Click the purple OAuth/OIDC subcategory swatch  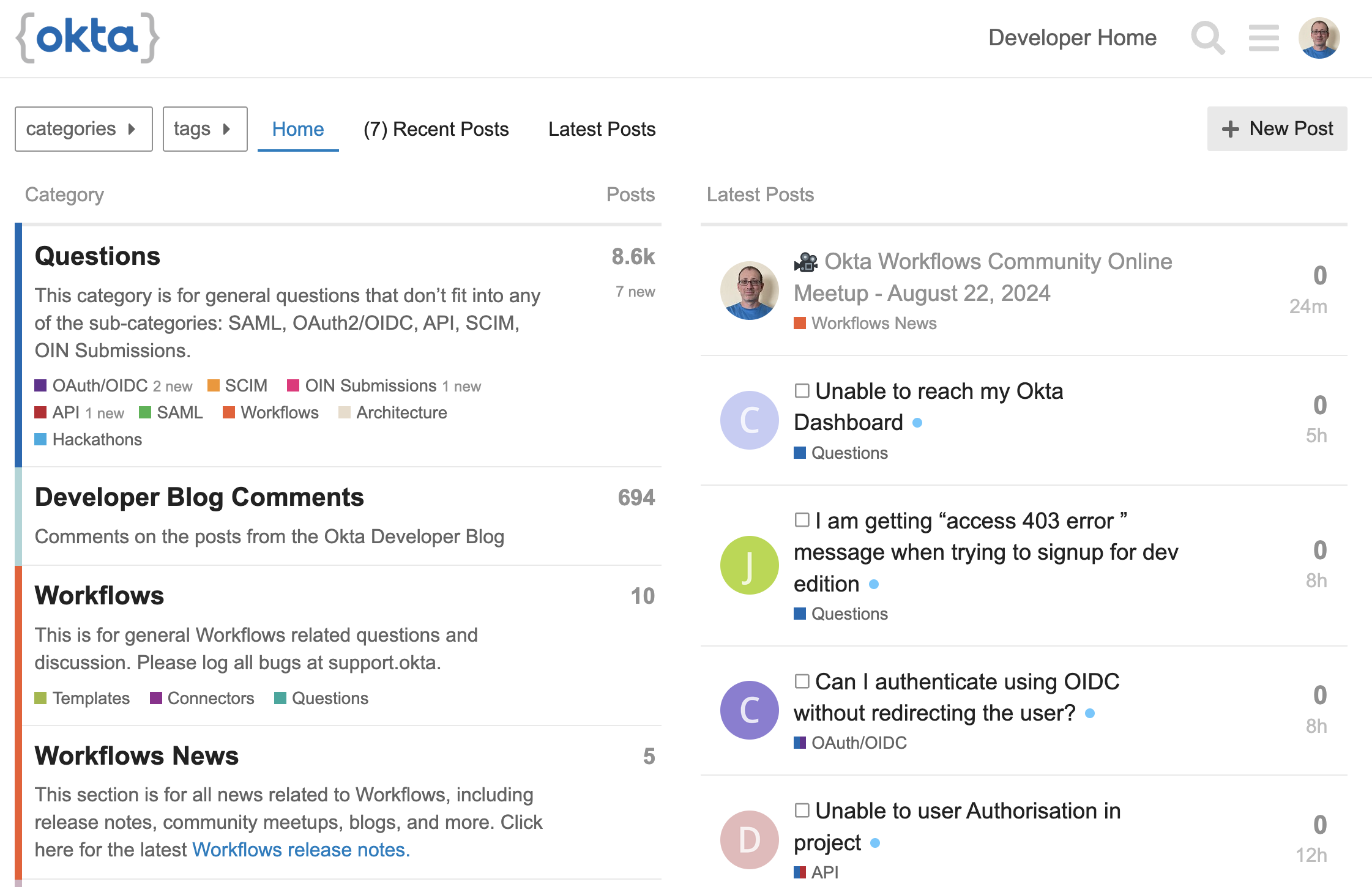[x=40, y=385]
